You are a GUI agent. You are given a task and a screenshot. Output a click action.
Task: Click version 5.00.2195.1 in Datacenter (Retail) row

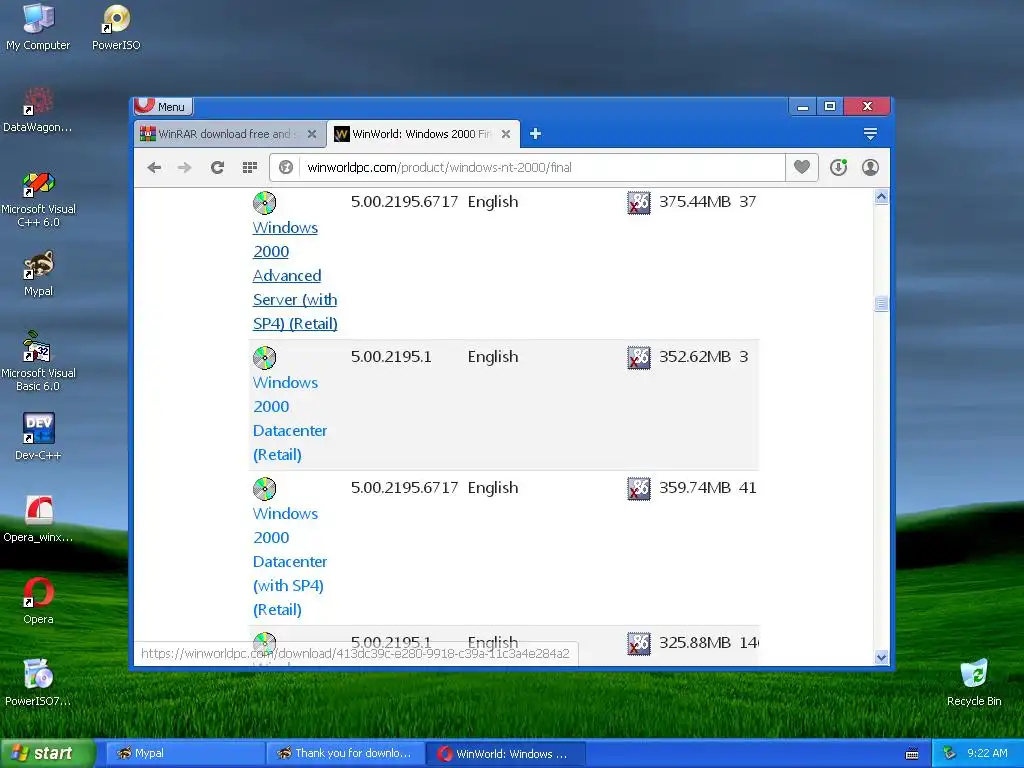[391, 357]
